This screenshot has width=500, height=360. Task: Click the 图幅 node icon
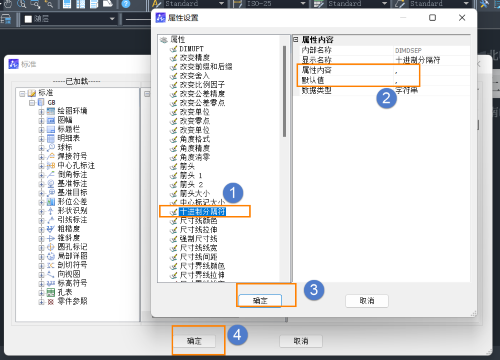click(51, 120)
